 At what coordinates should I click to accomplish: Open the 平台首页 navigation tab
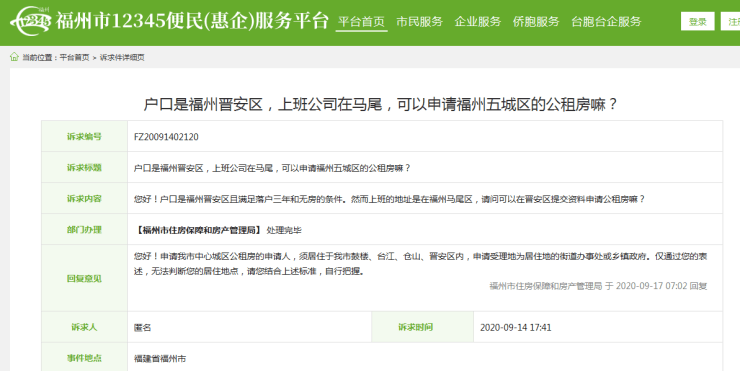coord(362,22)
